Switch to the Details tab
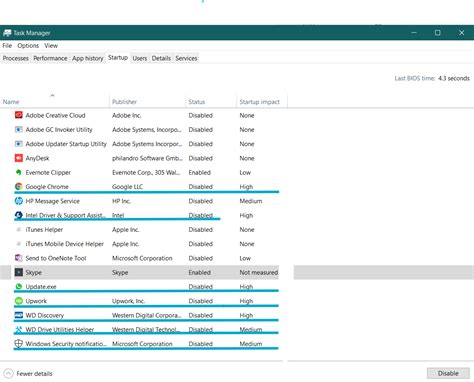The image size is (474, 382). (161, 58)
